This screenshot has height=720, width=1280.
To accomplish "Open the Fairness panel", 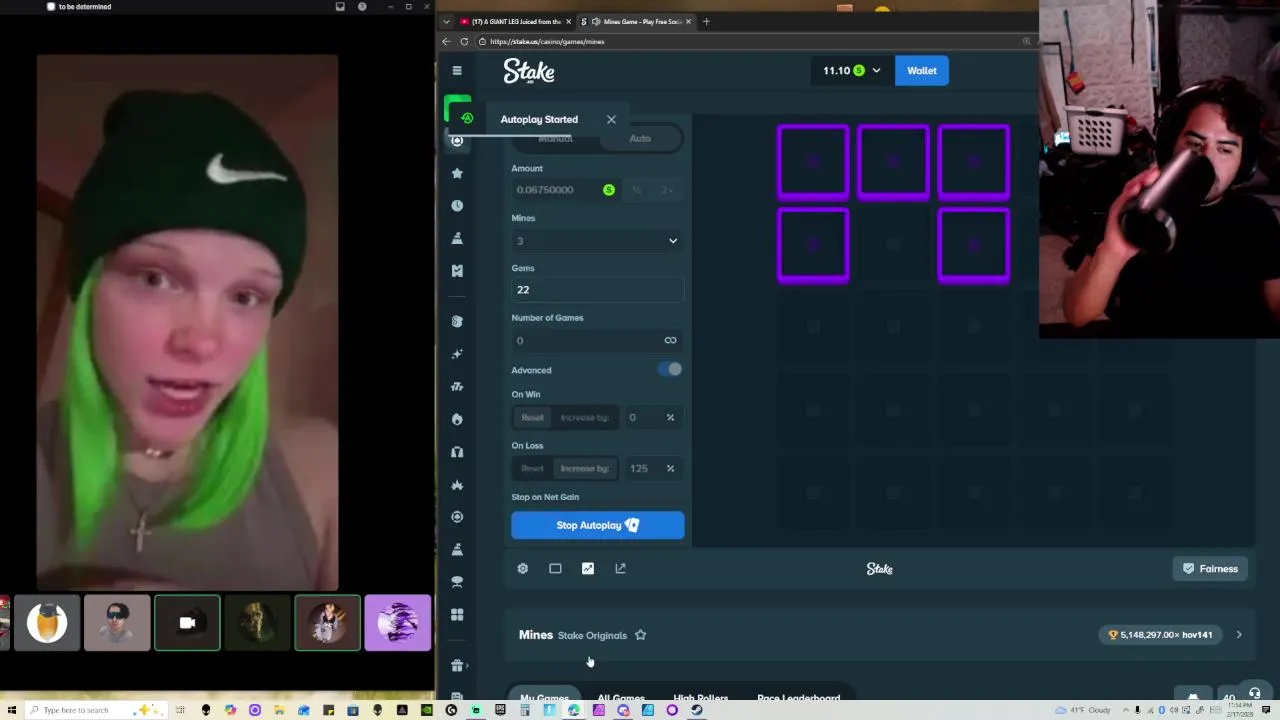I will [1210, 568].
